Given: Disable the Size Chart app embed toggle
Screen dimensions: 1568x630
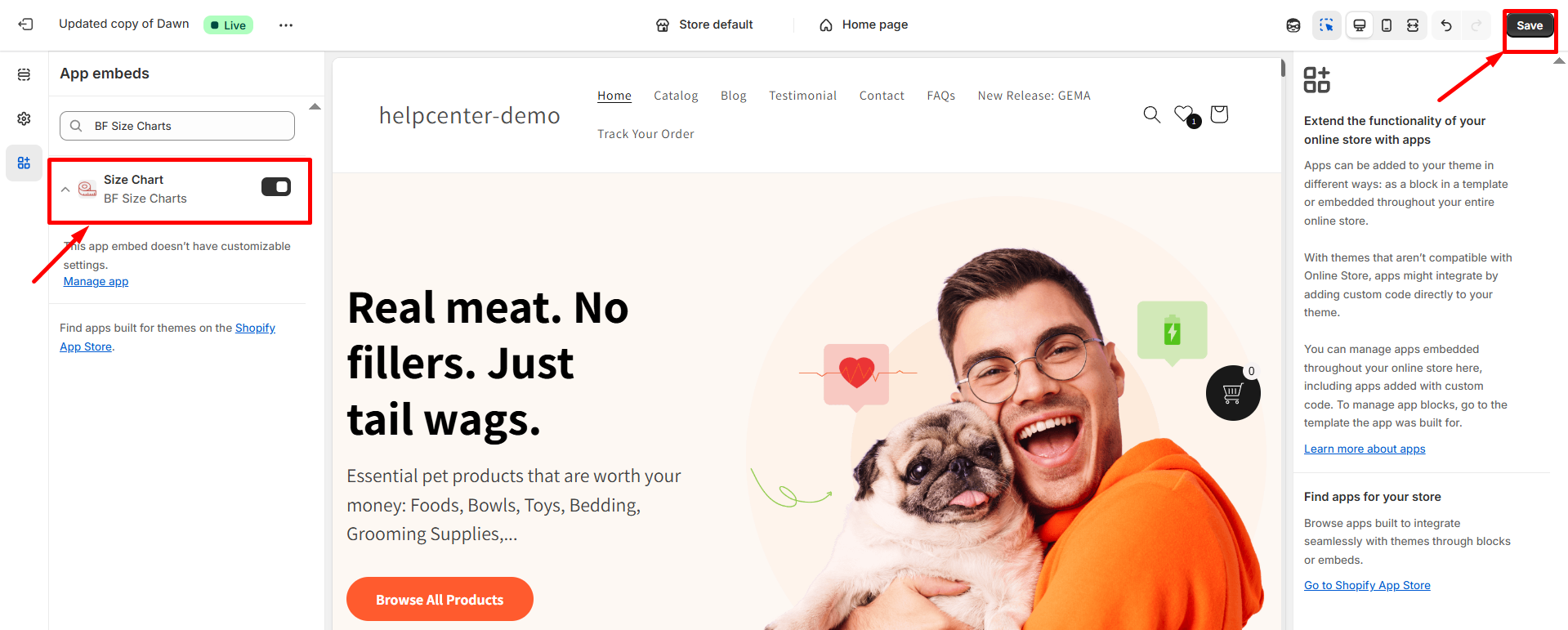Looking at the screenshot, I should click(276, 187).
